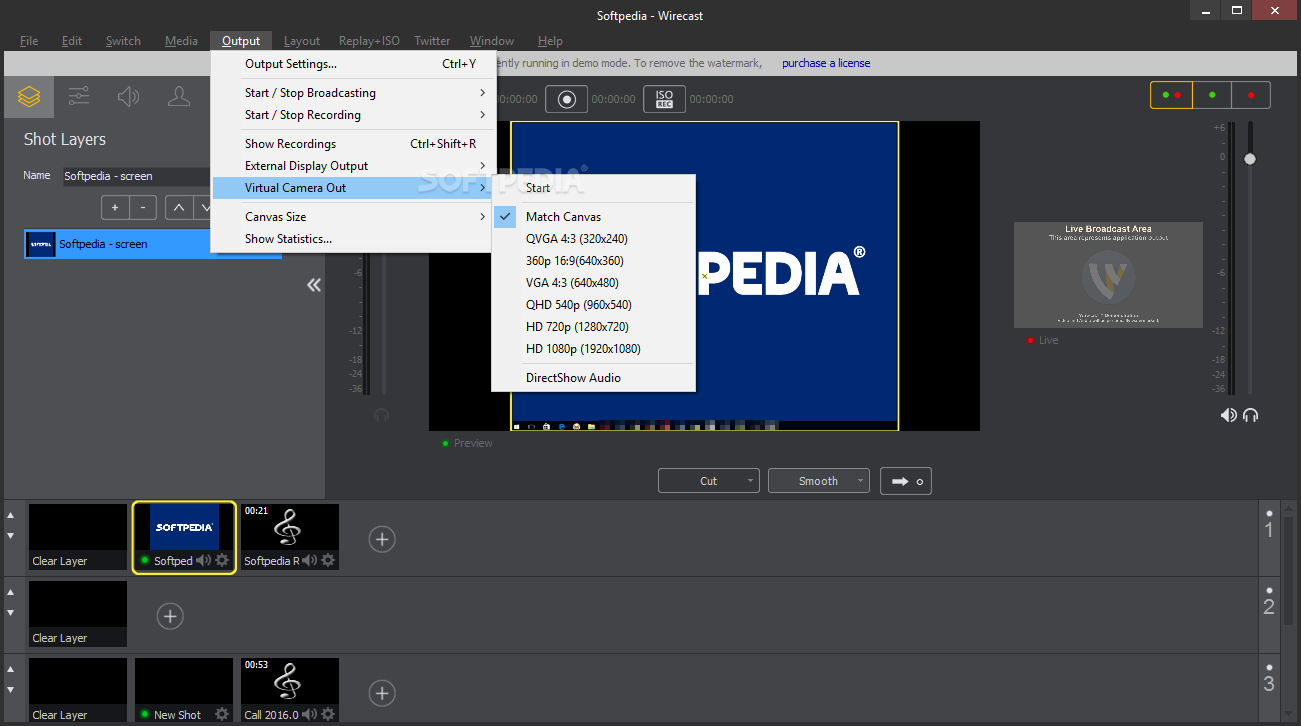Open Call 2016.0 shot settings gear

pos(328,714)
